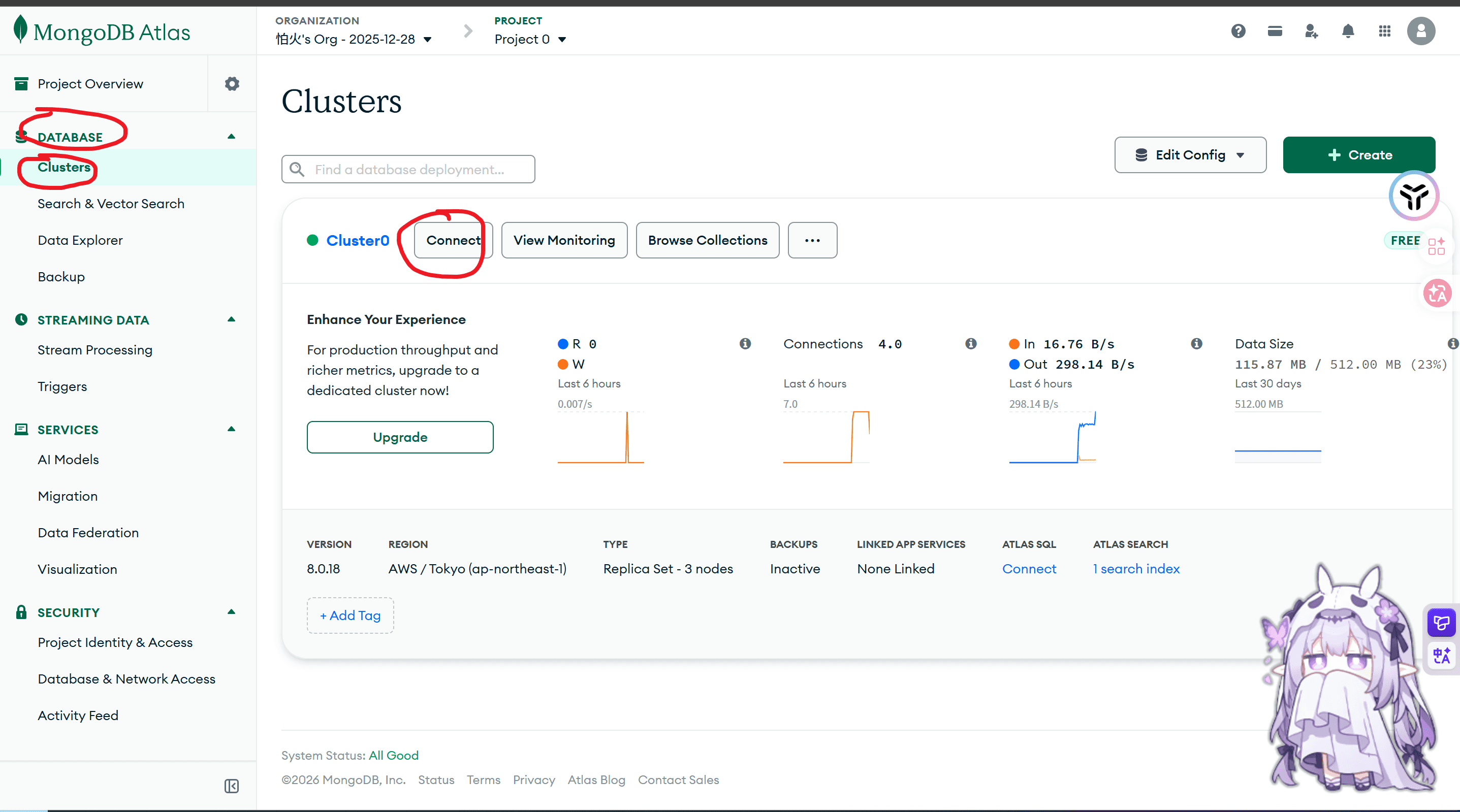Open the Privacy footer link
1460x812 pixels.
(x=534, y=779)
